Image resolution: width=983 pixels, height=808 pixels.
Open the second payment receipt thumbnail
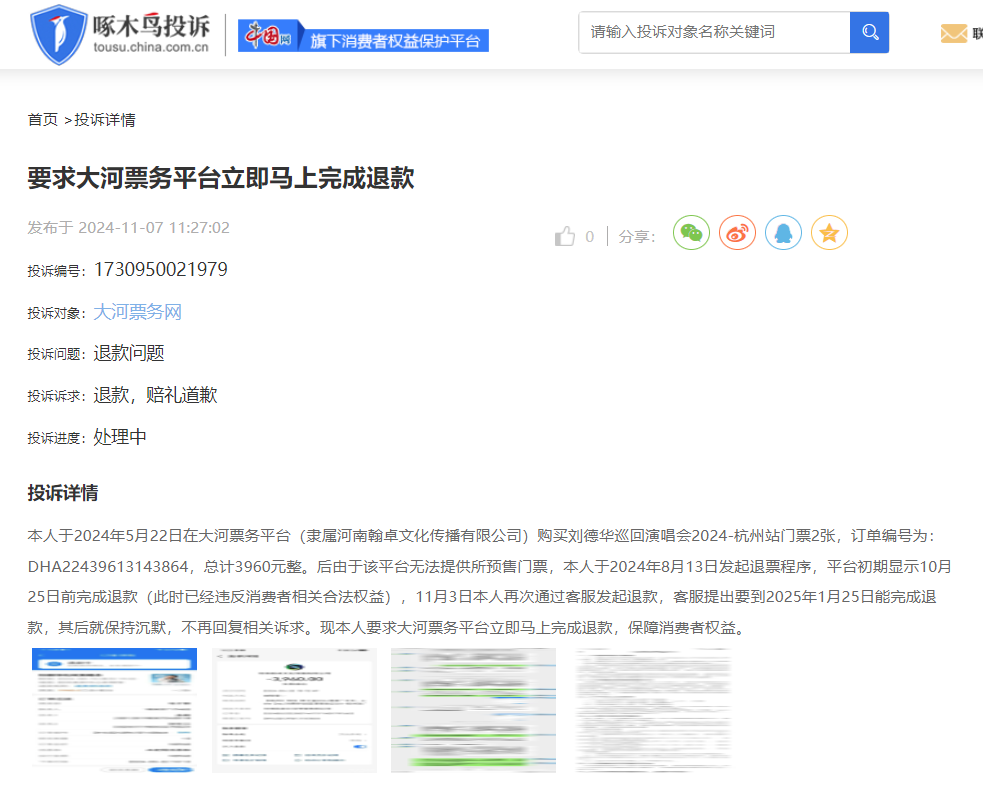click(294, 710)
